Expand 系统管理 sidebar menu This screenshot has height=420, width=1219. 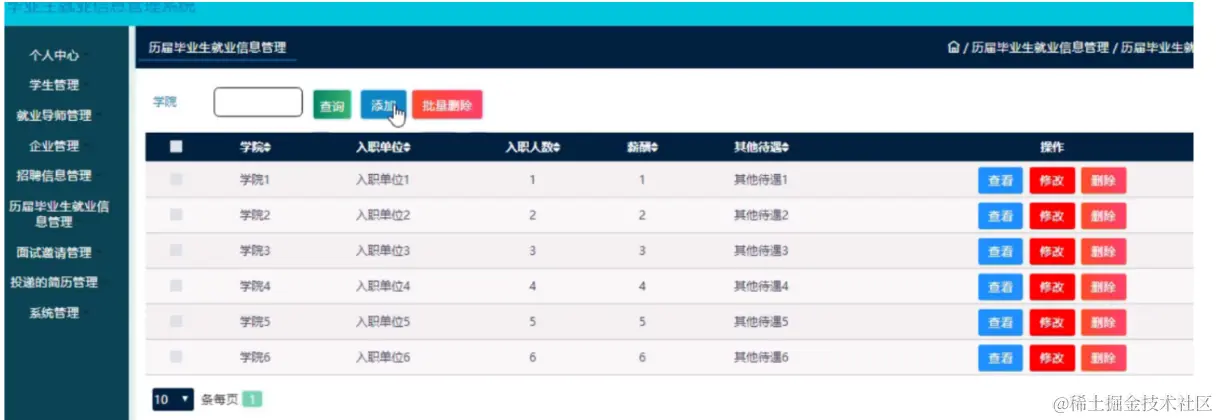click(54, 313)
